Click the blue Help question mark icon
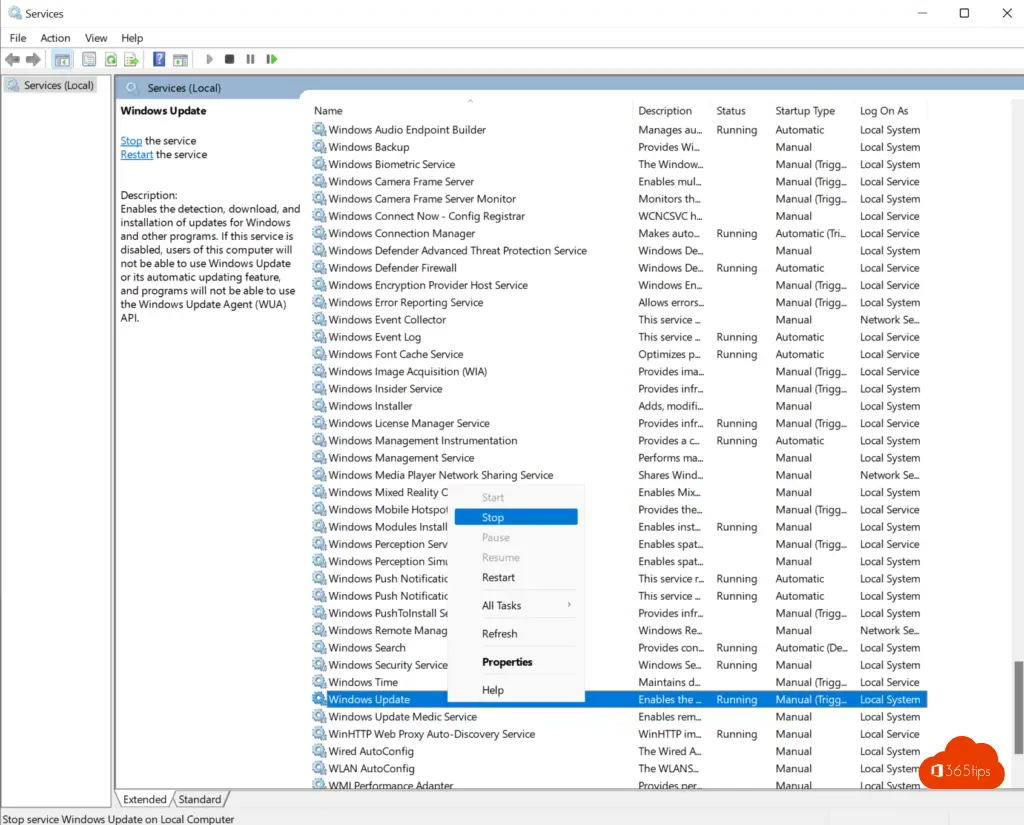This screenshot has height=825, width=1024. [x=159, y=59]
